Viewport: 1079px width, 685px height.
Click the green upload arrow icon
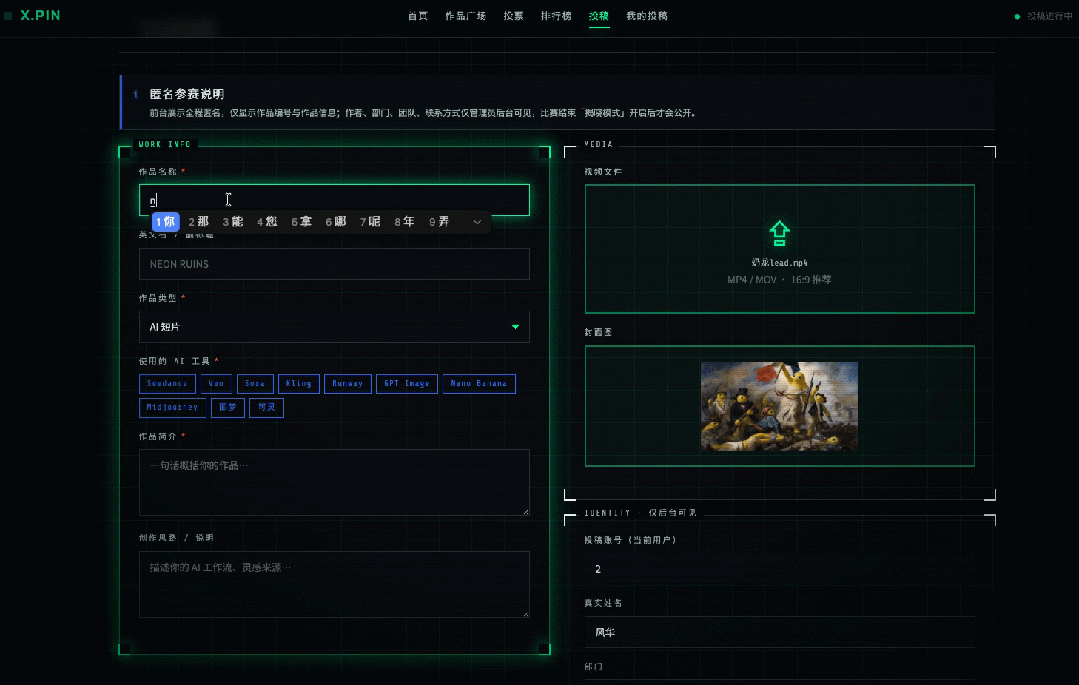point(779,233)
